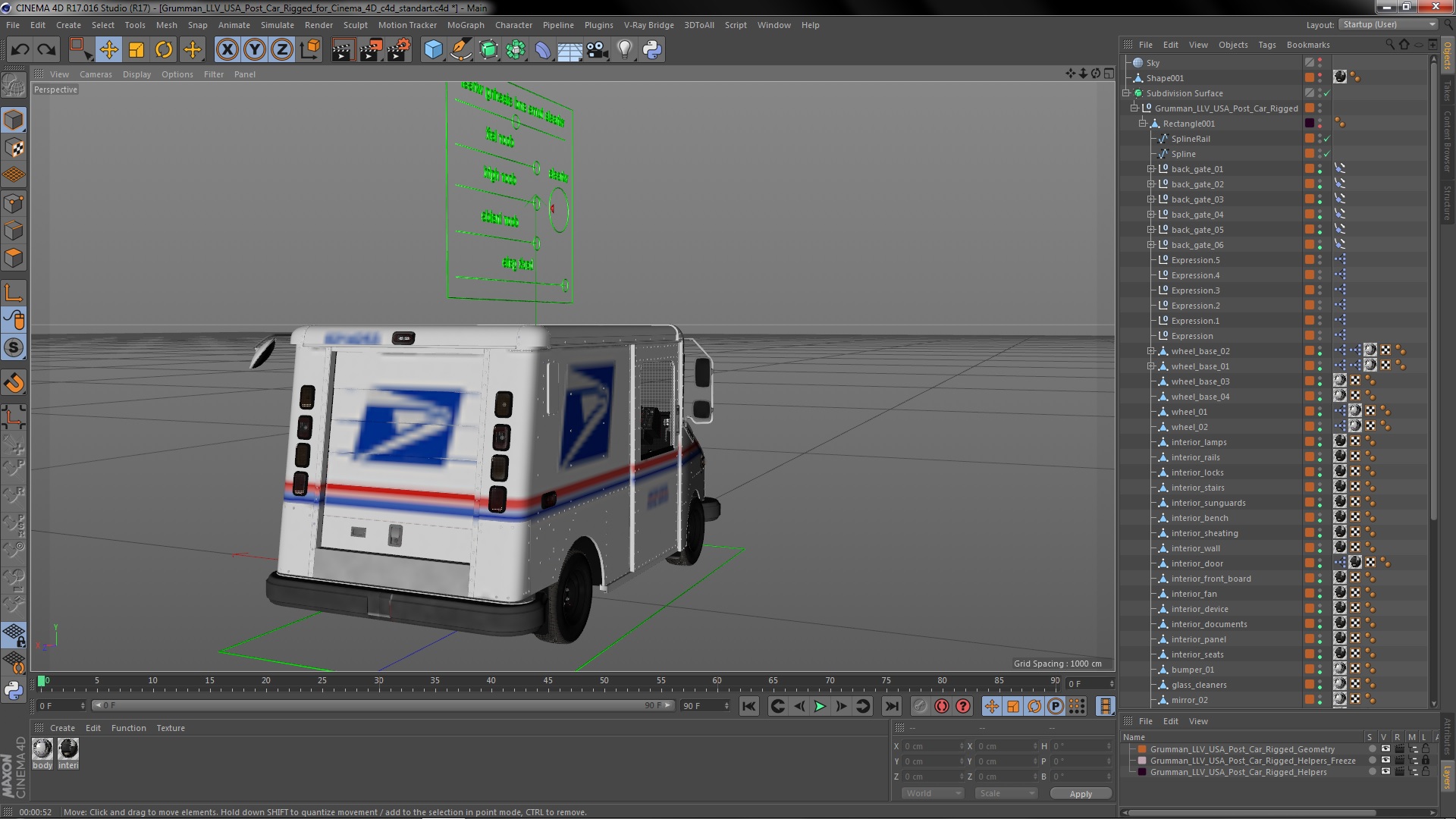The height and width of the screenshot is (819, 1456).
Task: Open viewport Cameras menu
Action: coord(96,74)
